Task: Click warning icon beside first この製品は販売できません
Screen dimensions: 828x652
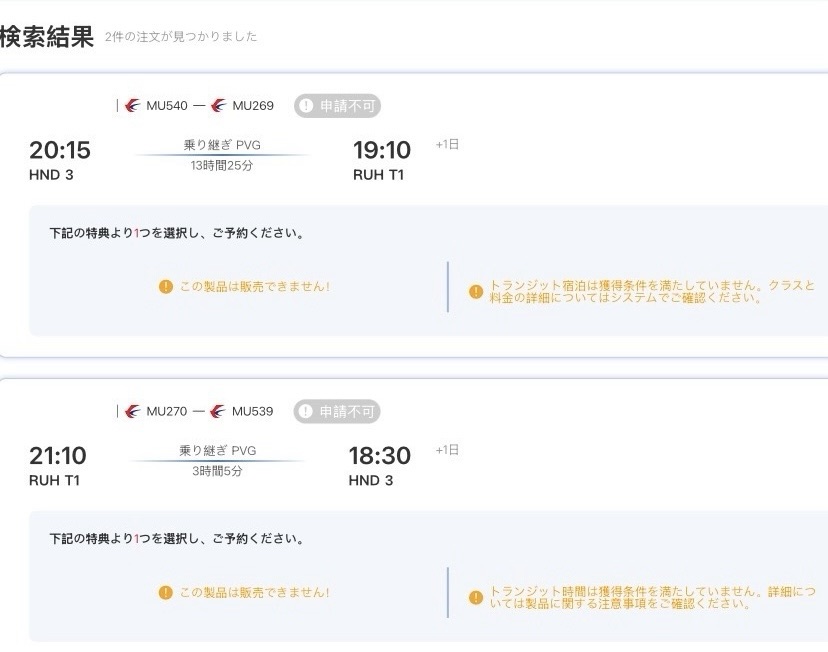Action: tap(166, 287)
